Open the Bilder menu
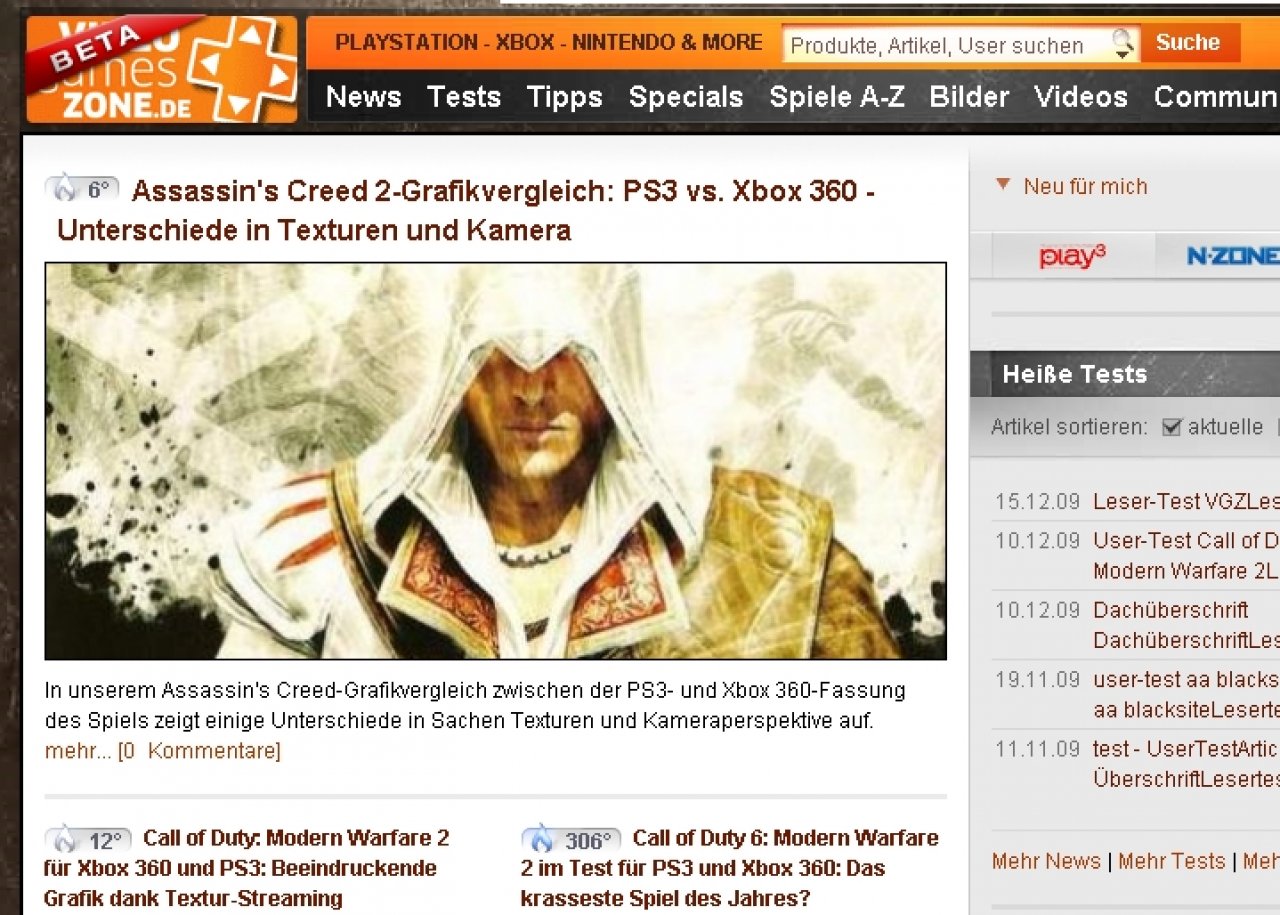 969,97
